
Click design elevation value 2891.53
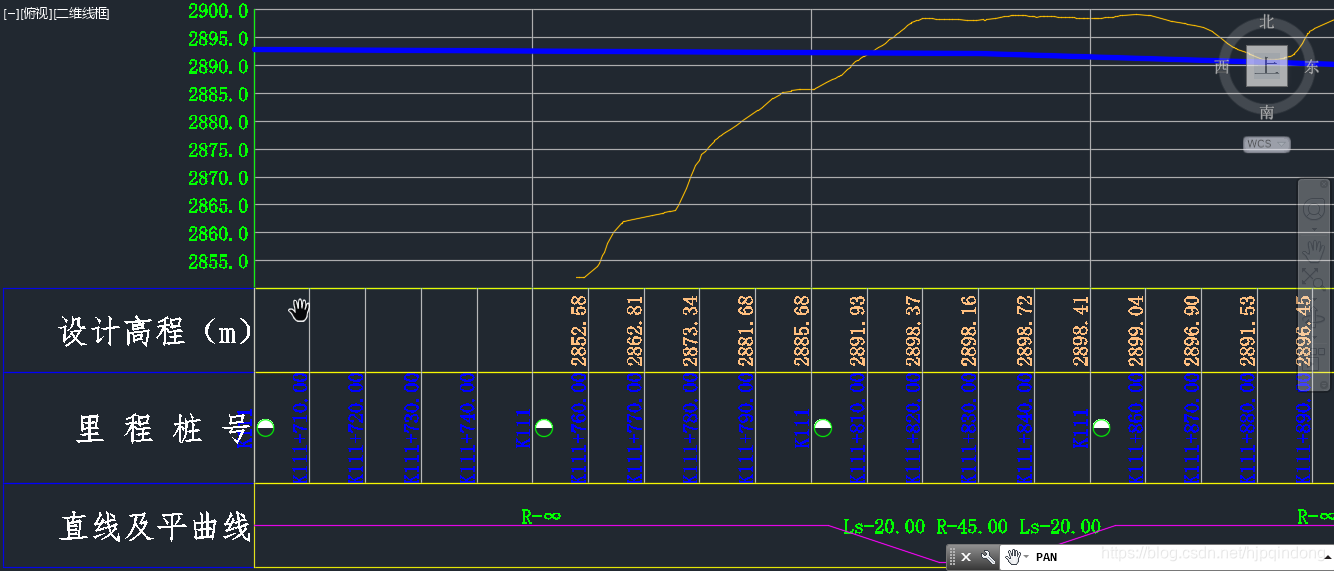1247,331
